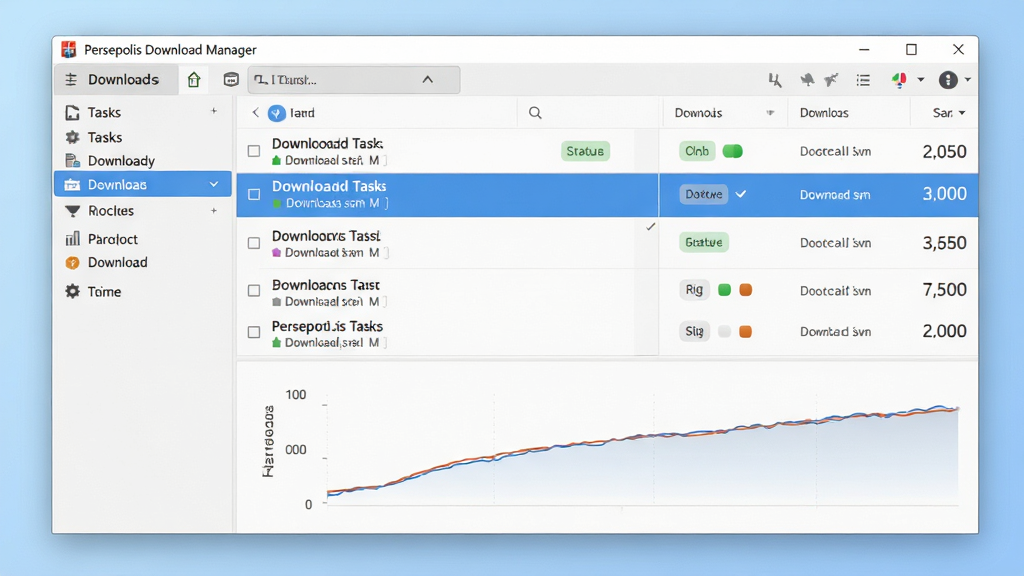Click the plus next to first Tasks item

pos(214,111)
